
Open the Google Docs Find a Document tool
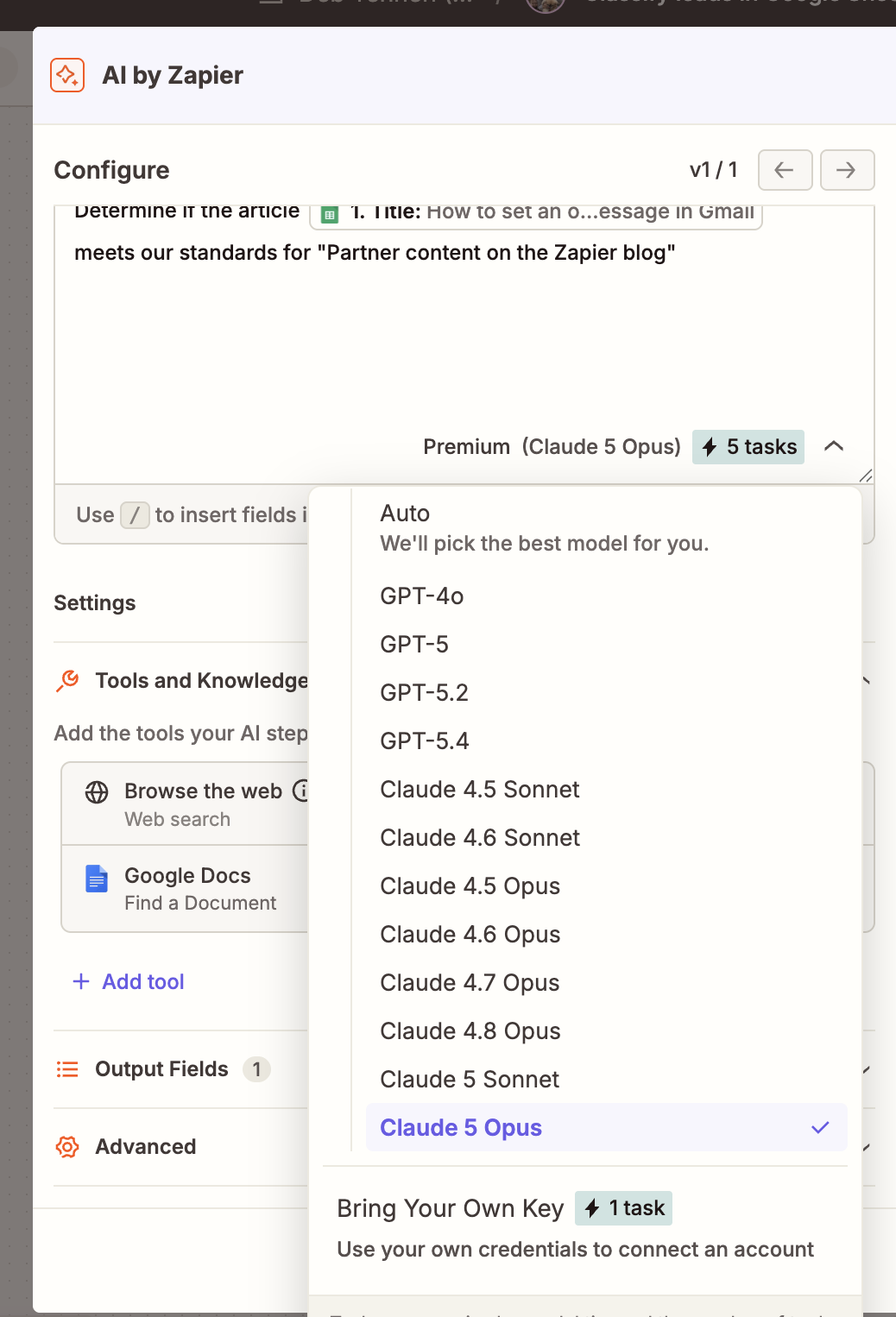(186, 888)
